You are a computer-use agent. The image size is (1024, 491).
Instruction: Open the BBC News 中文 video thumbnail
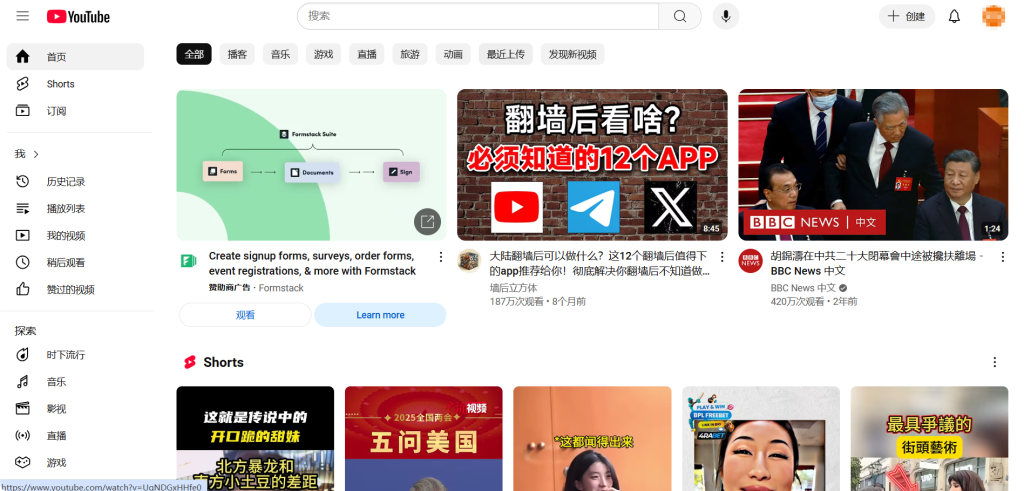pos(873,165)
